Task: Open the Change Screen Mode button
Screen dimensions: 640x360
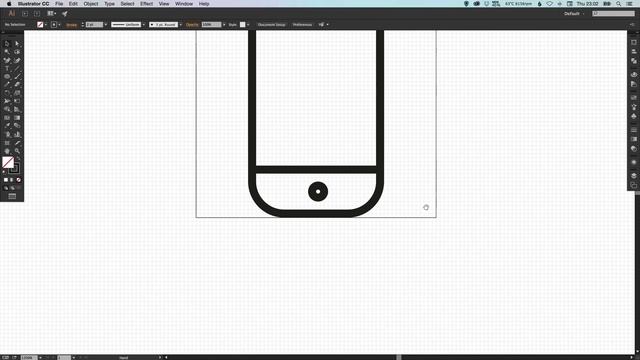Action: (12, 196)
